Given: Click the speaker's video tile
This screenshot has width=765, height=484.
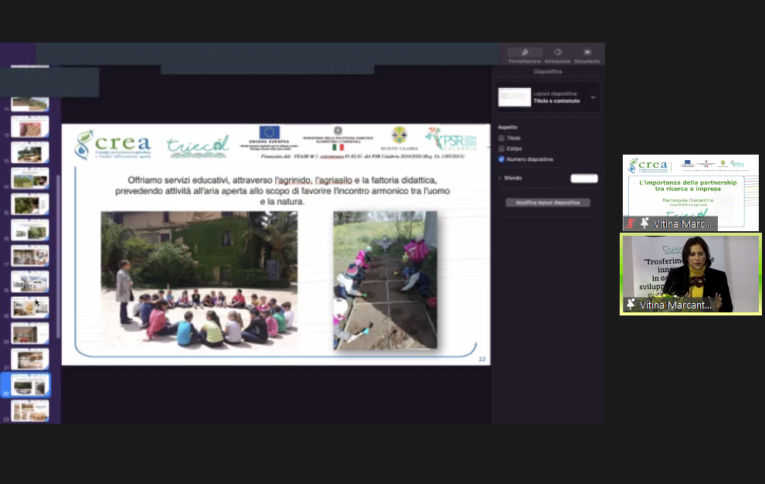Looking at the screenshot, I should (690, 274).
